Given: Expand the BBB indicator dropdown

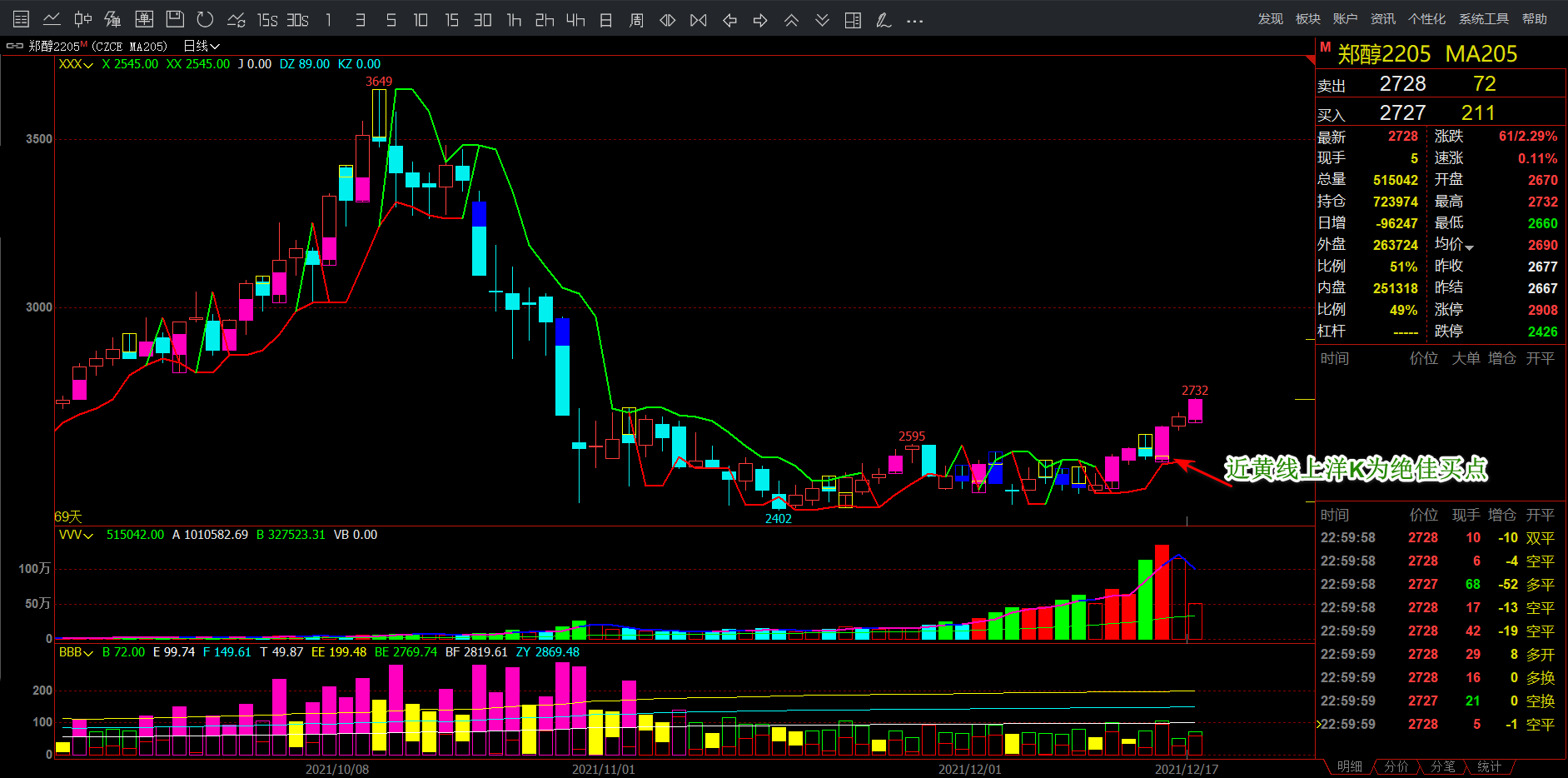Looking at the screenshot, I should (76, 652).
